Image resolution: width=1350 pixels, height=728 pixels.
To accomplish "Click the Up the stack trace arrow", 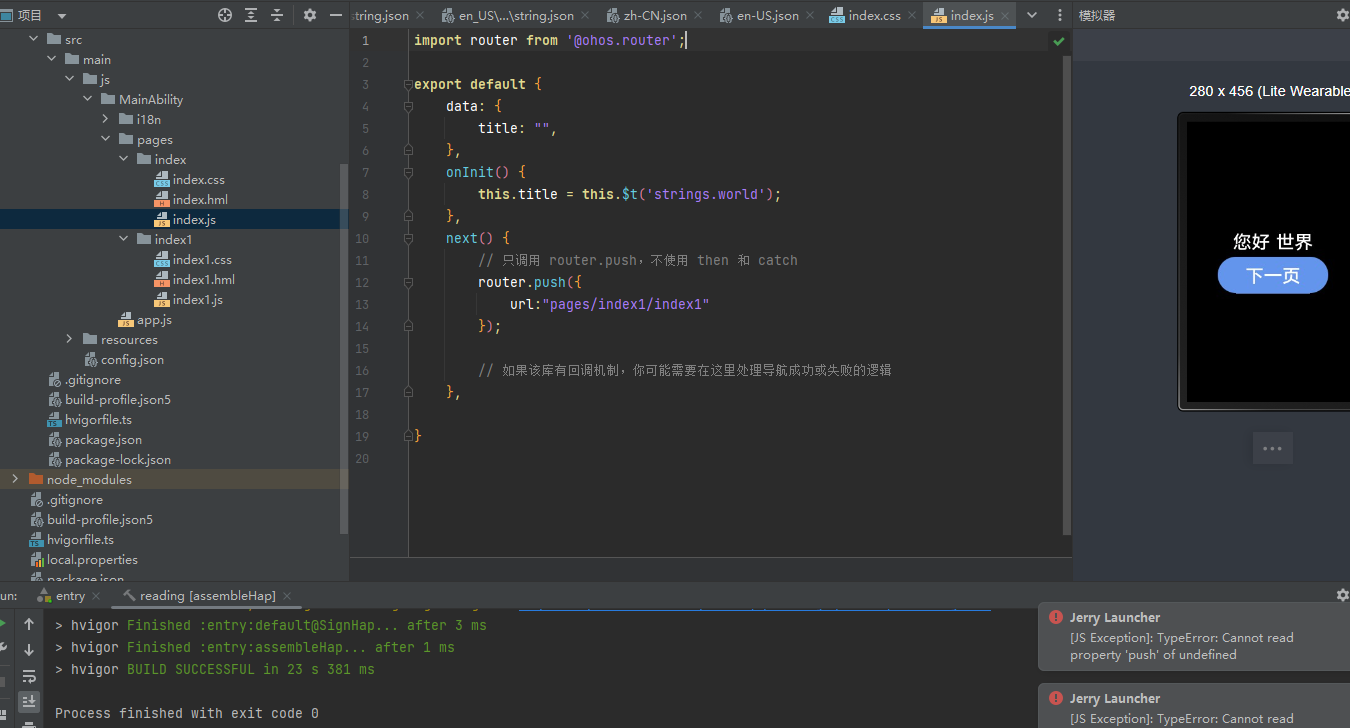I will click(x=29, y=624).
